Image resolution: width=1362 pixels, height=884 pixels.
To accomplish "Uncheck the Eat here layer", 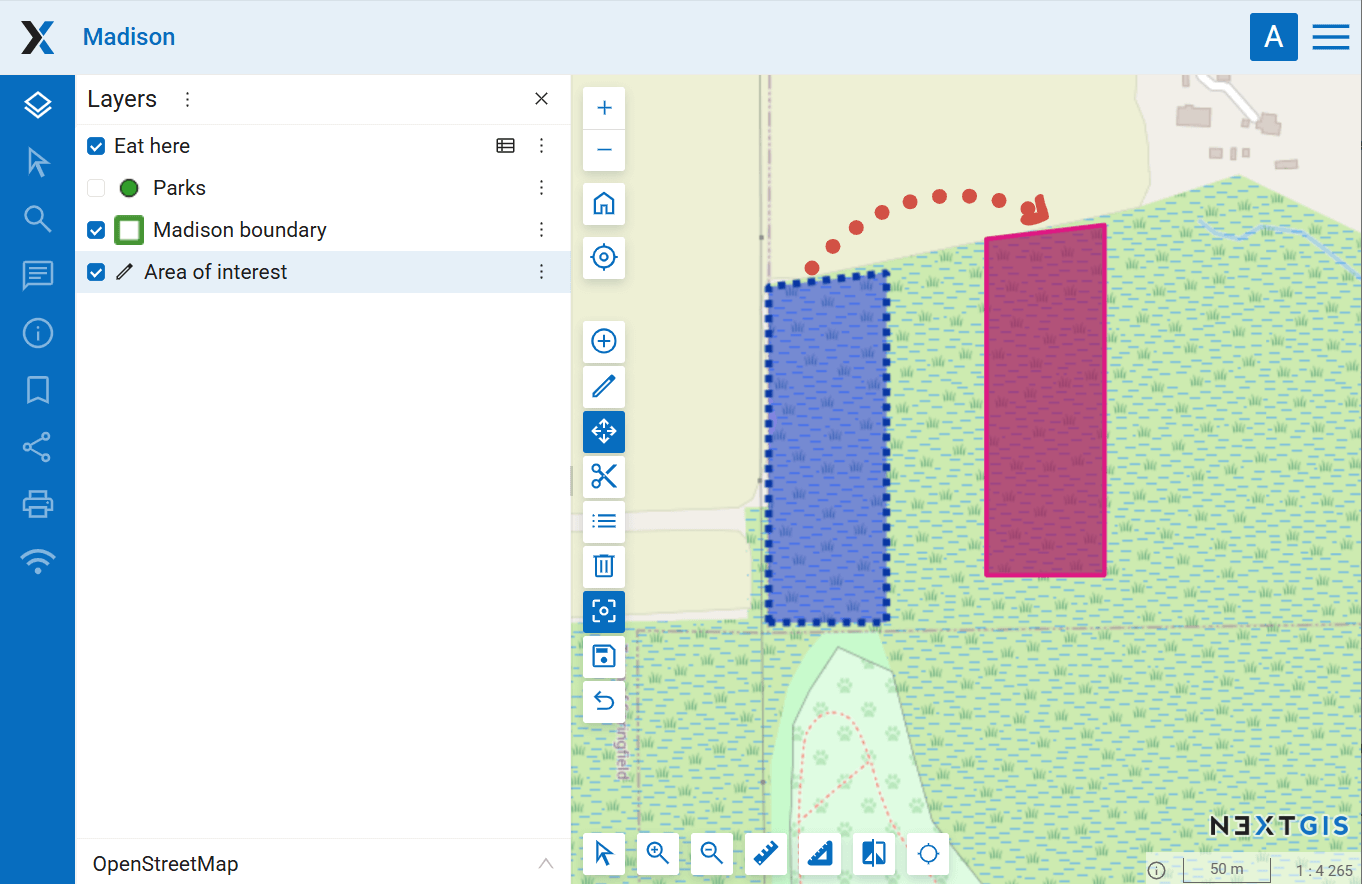I will coord(96,146).
